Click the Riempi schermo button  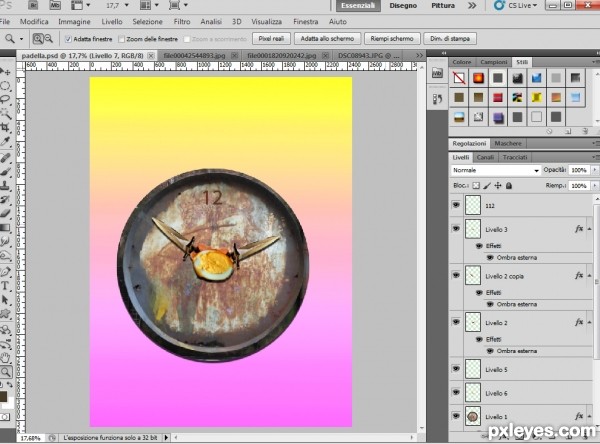pyautogui.click(x=392, y=39)
